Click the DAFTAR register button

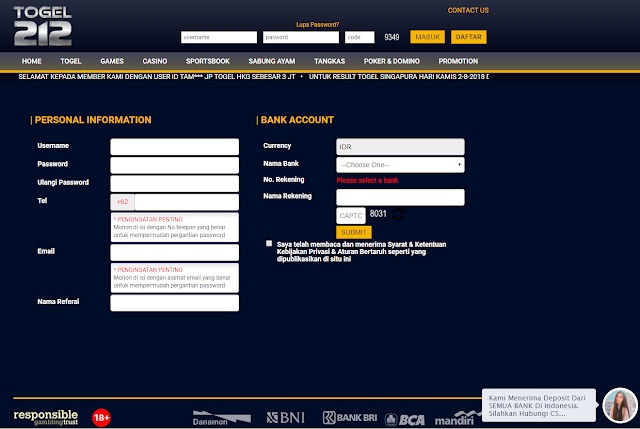click(x=469, y=37)
